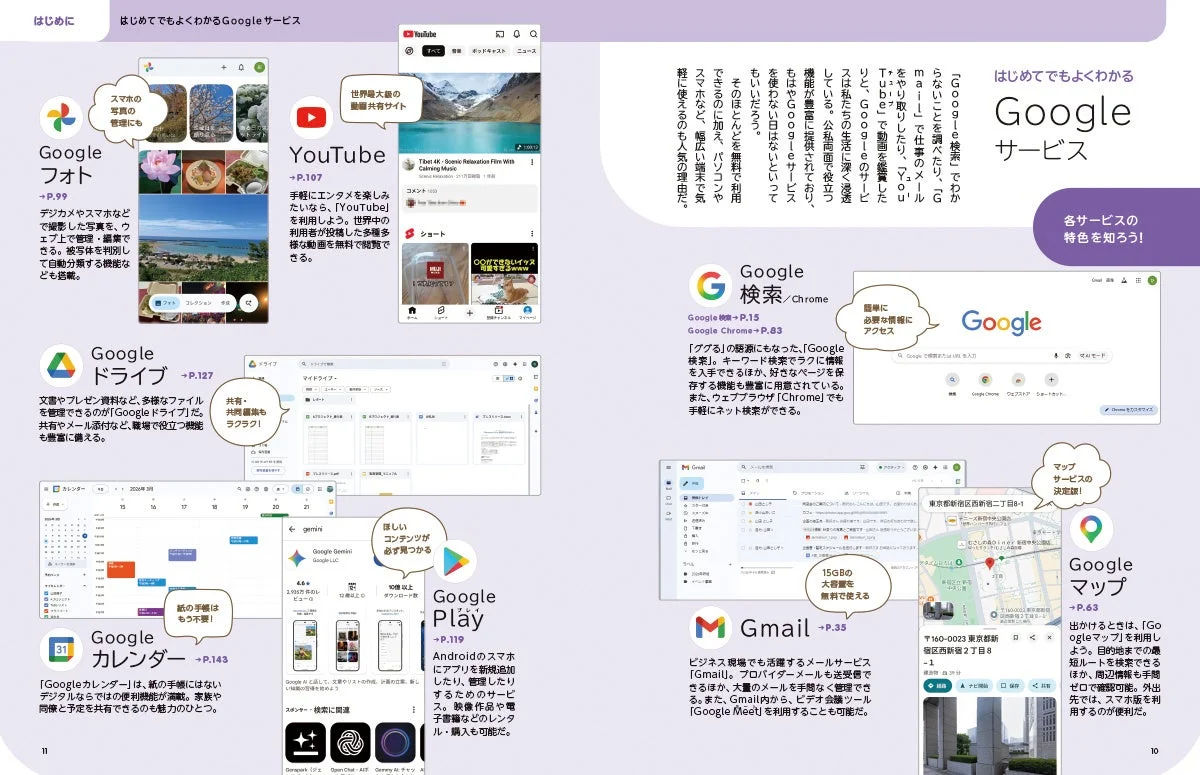Open more options beside スポンサー・検索に関連

tap(413, 709)
